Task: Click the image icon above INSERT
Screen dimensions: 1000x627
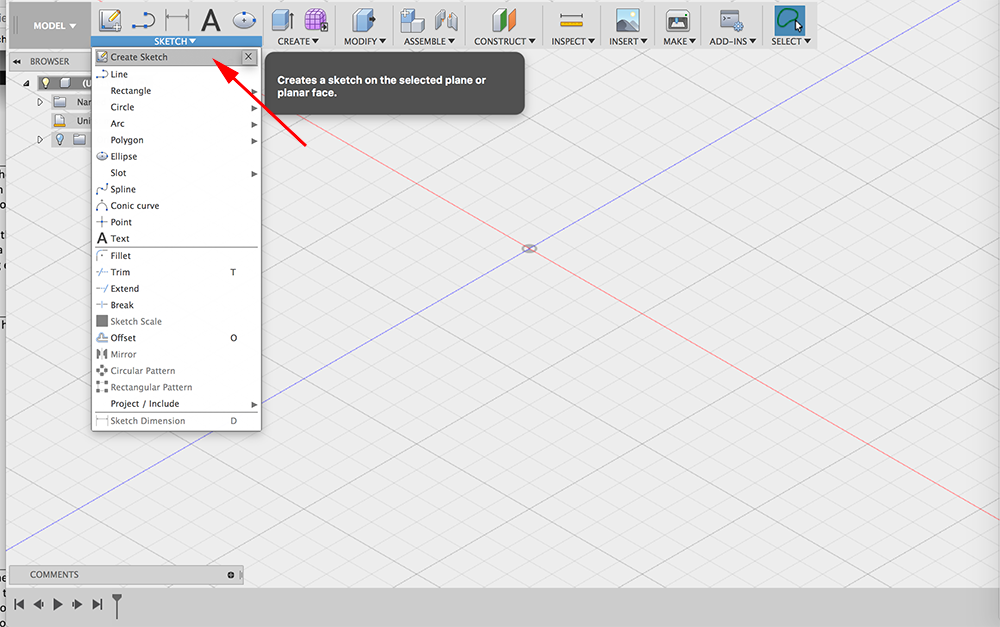Action: (x=628, y=20)
